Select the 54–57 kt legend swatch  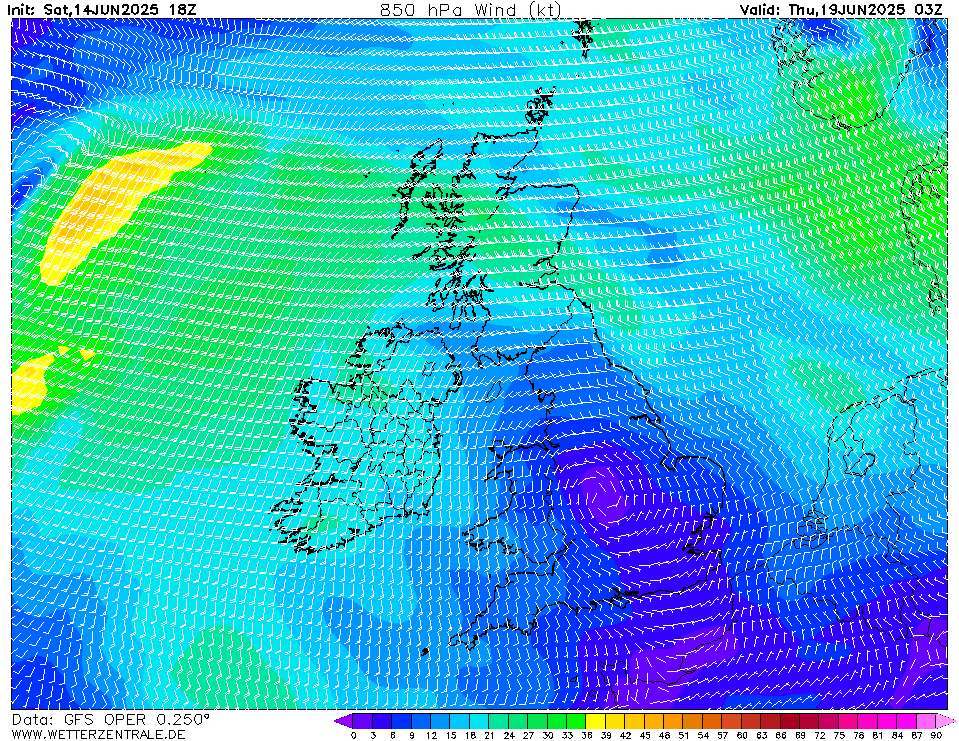pos(713,721)
